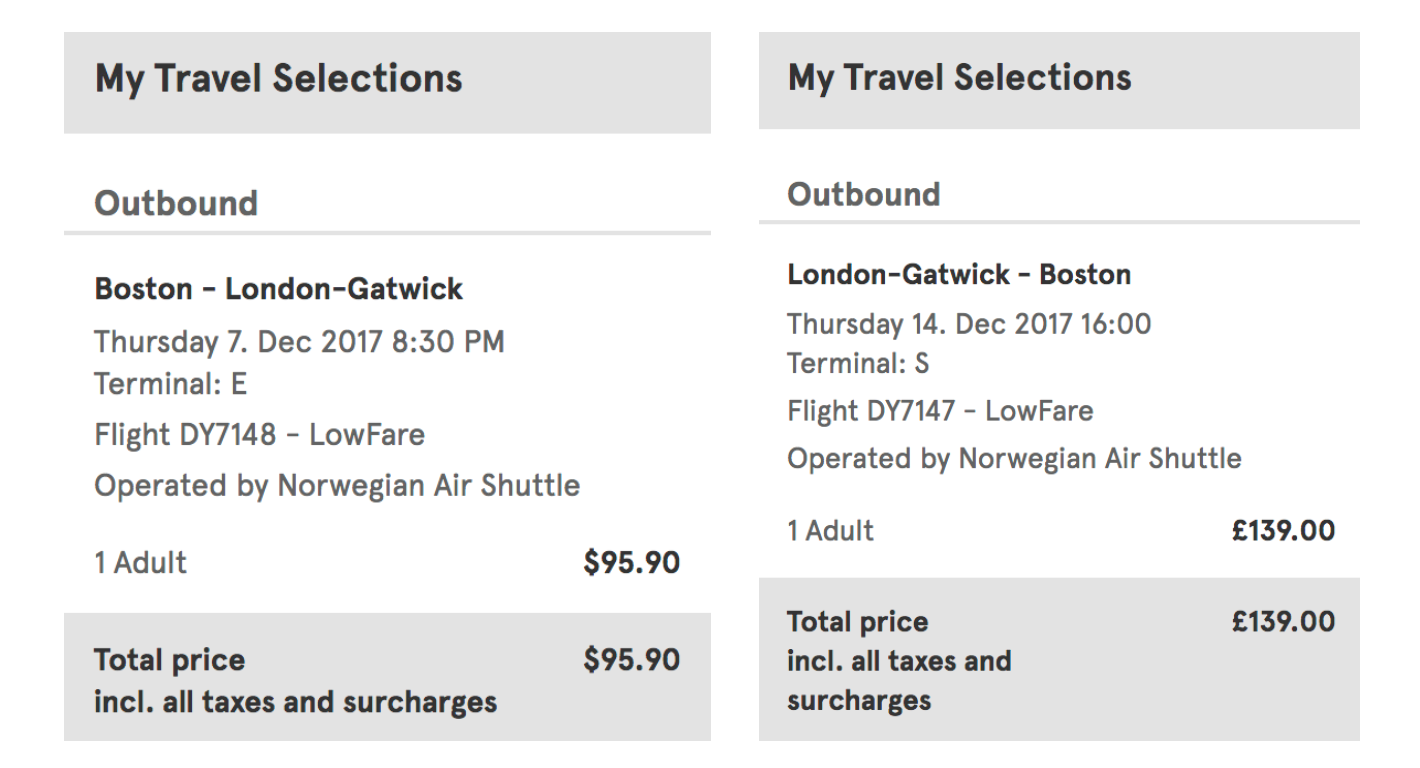
Task: Click the $95.90 total price amount
Action: [x=631, y=660]
